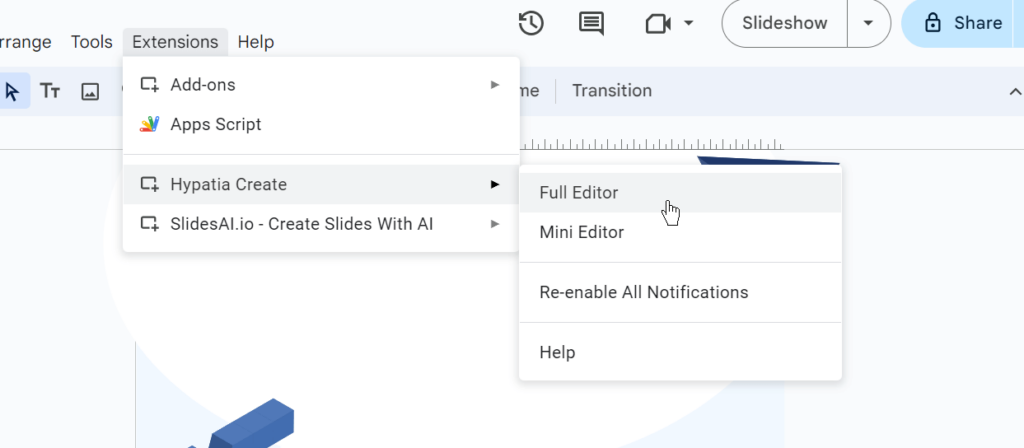Select the text box tool
Screen dimensions: 1024x448
click(x=50, y=91)
